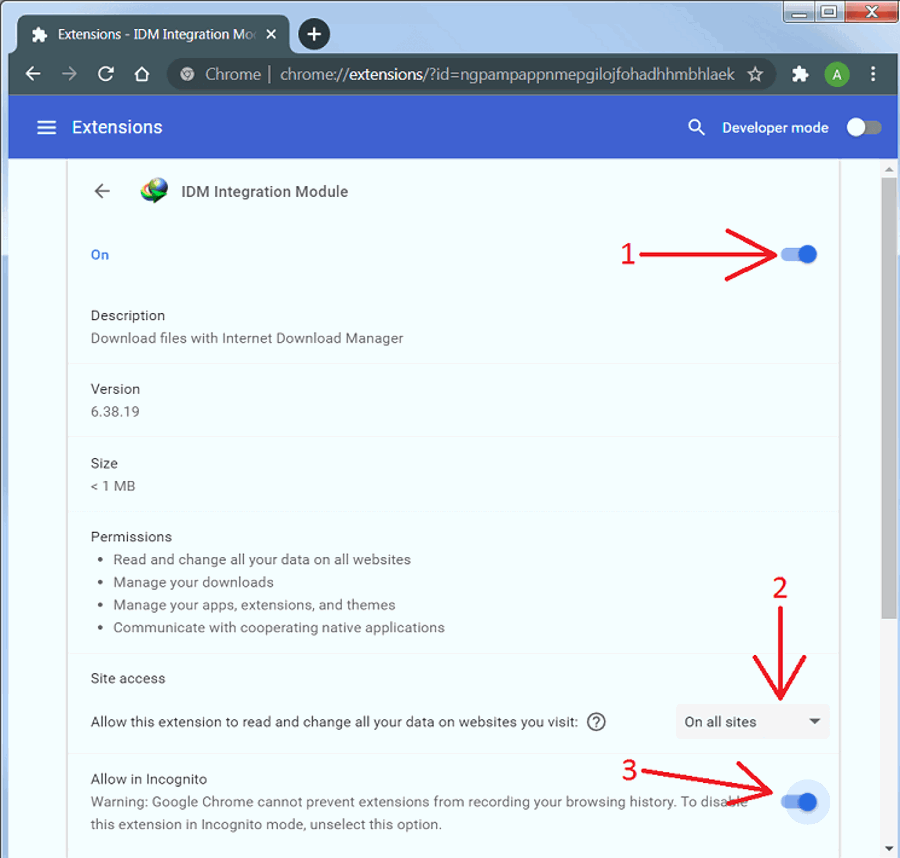Image resolution: width=900 pixels, height=858 pixels.
Task: Click 'Download files with Internet Download Manager' text
Action: (247, 338)
